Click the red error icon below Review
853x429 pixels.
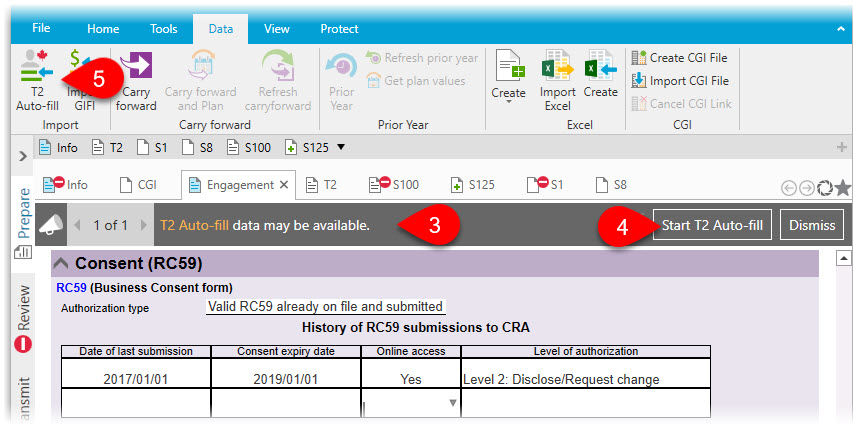23,344
